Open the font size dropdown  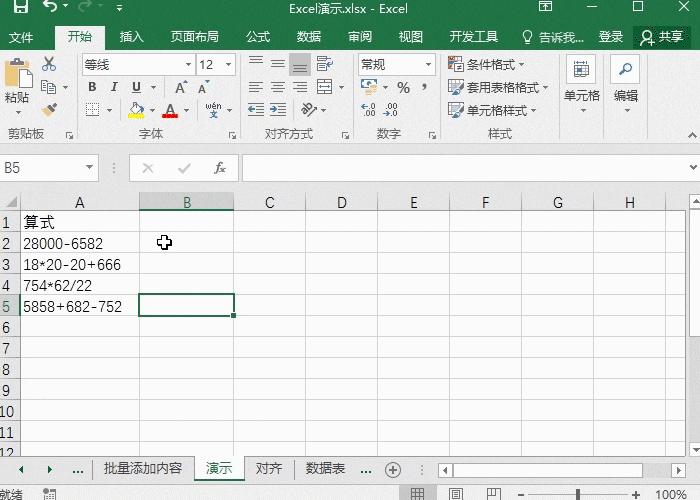coord(229,65)
